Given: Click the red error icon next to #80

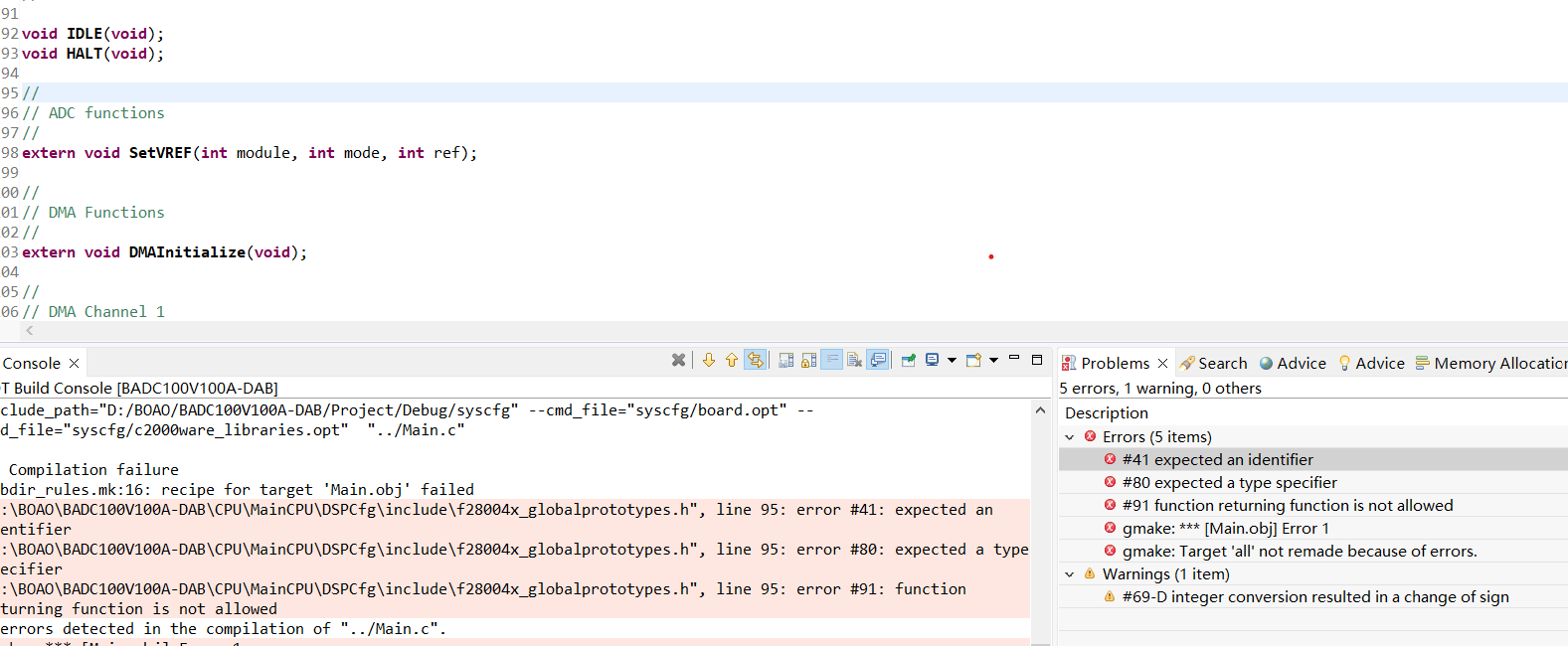Looking at the screenshot, I should click(1110, 482).
